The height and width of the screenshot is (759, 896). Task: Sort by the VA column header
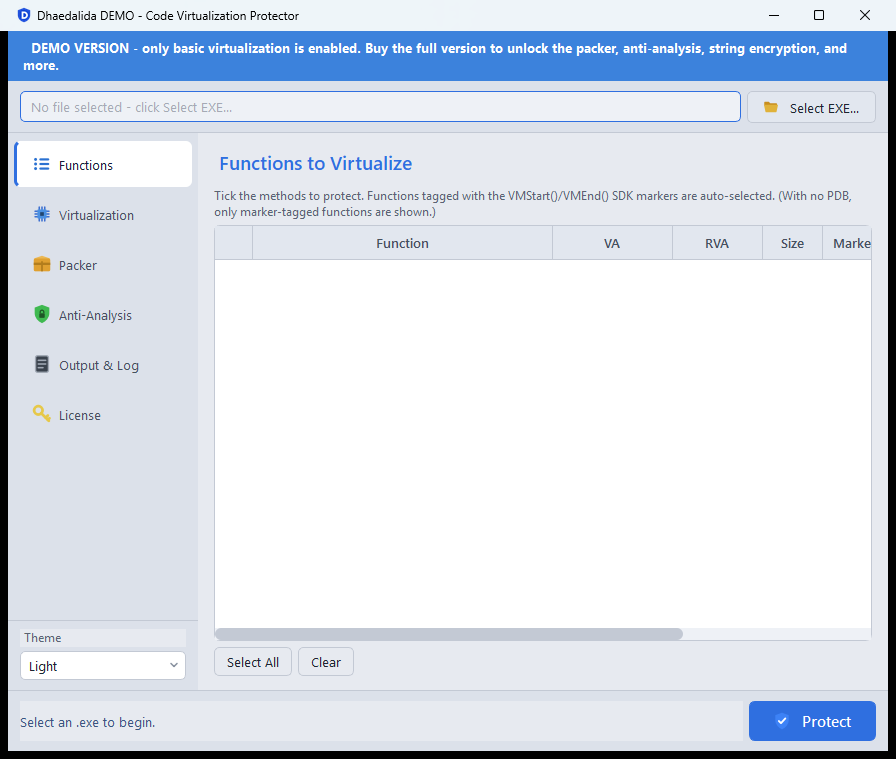612,243
